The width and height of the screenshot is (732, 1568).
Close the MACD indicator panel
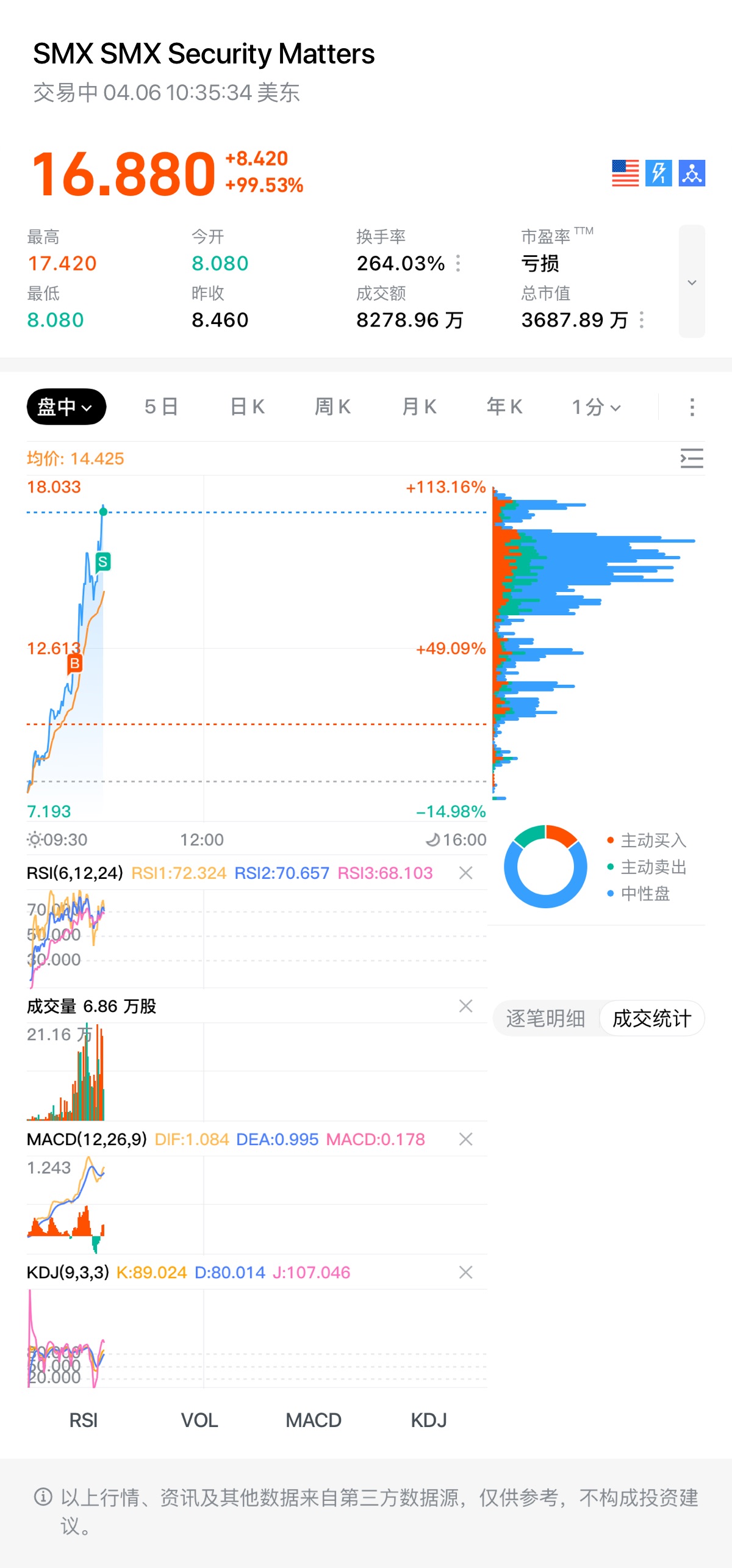tap(465, 1139)
